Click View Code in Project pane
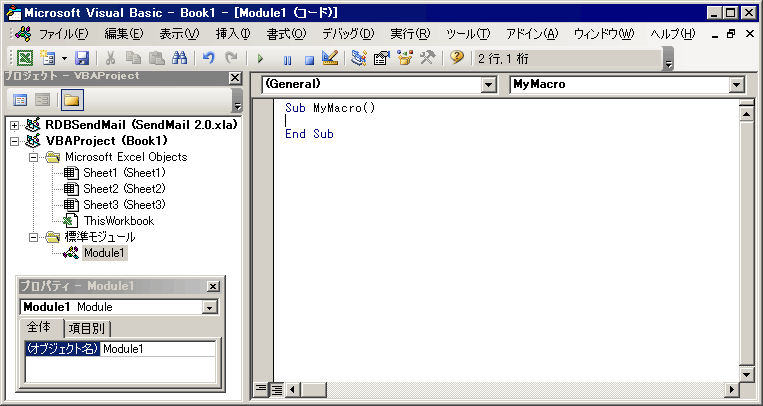This screenshot has height=406, width=763. click(20, 100)
